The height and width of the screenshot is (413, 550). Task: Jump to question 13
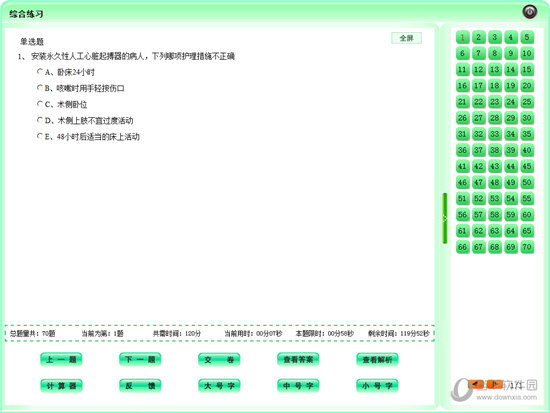tap(495, 69)
